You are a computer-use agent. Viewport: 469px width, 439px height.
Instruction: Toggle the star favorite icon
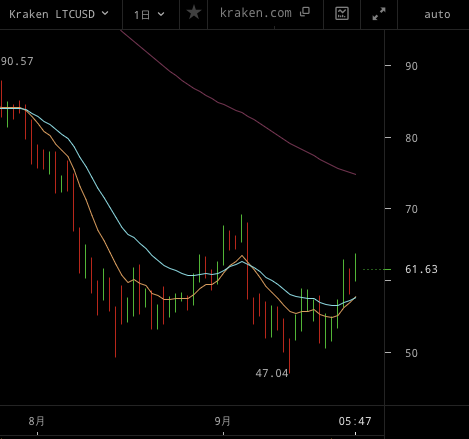click(x=194, y=13)
